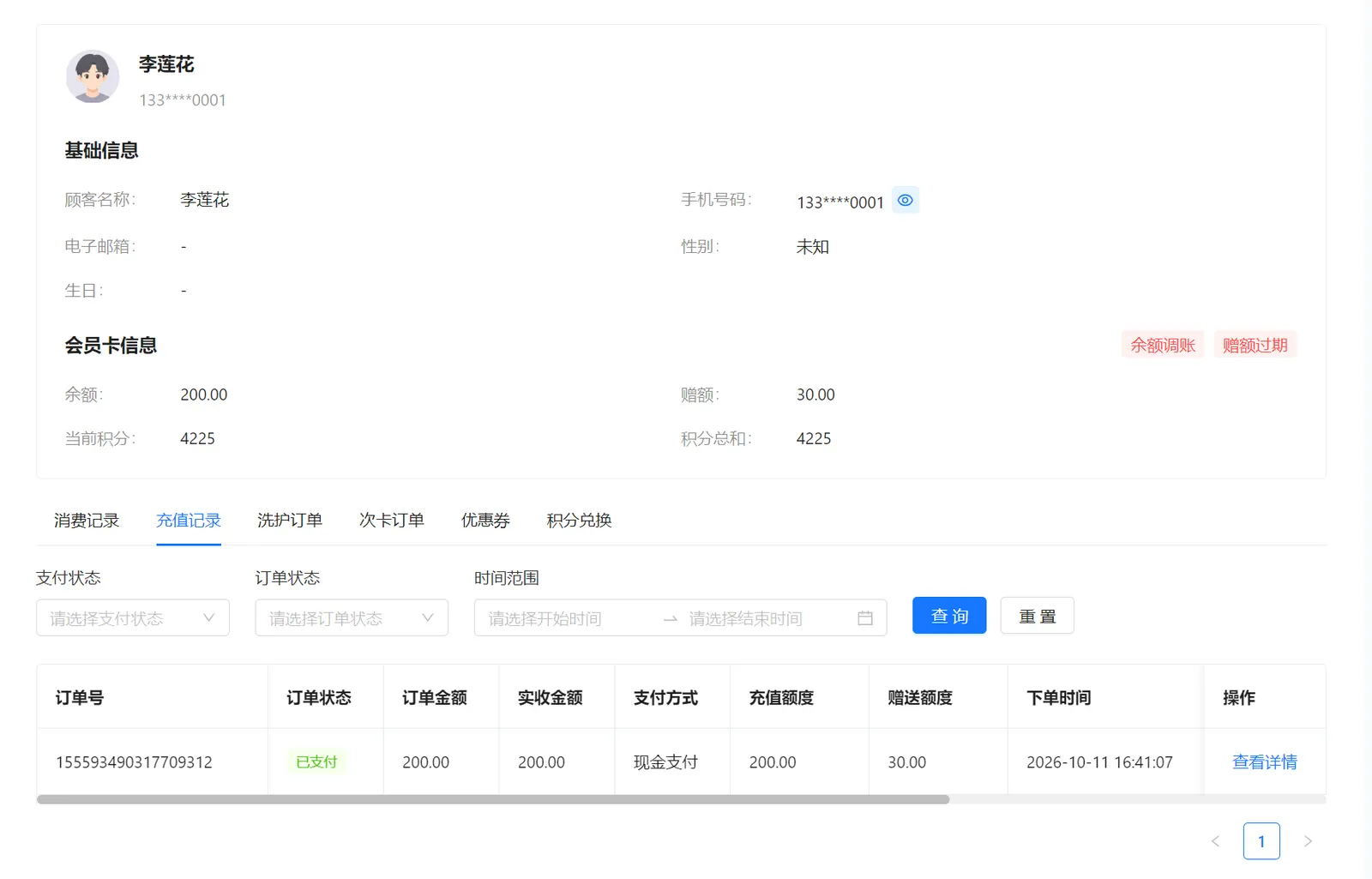Click the 已支付 status tag

(316, 762)
